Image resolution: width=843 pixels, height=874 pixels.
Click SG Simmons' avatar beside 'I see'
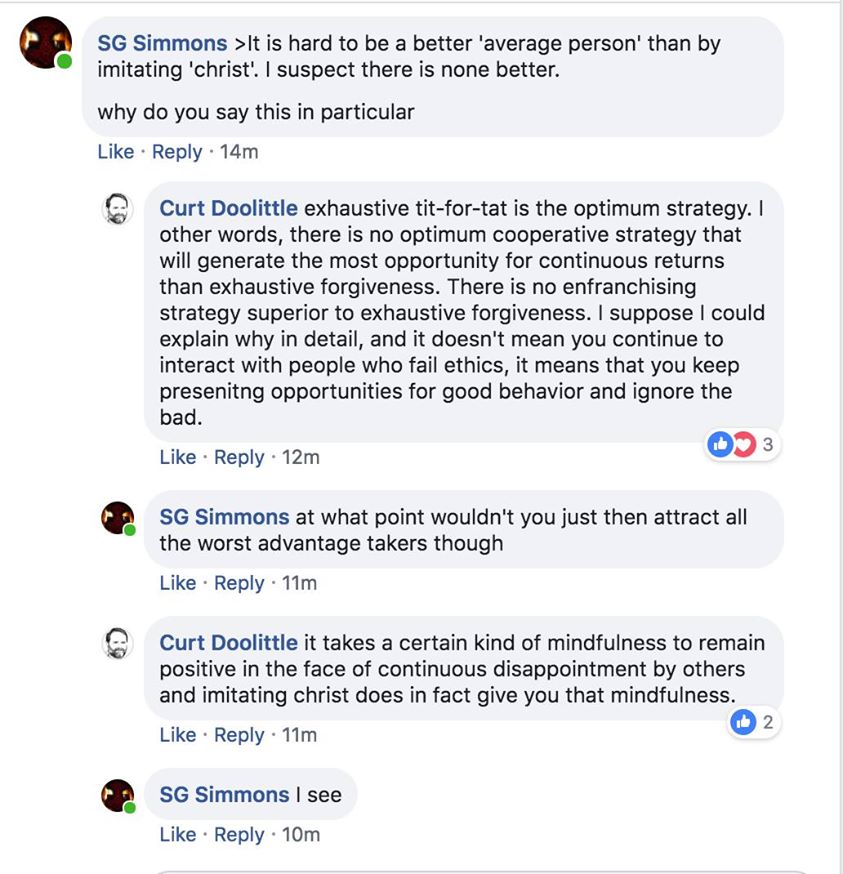pyautogui.click(x=118, y=795)
